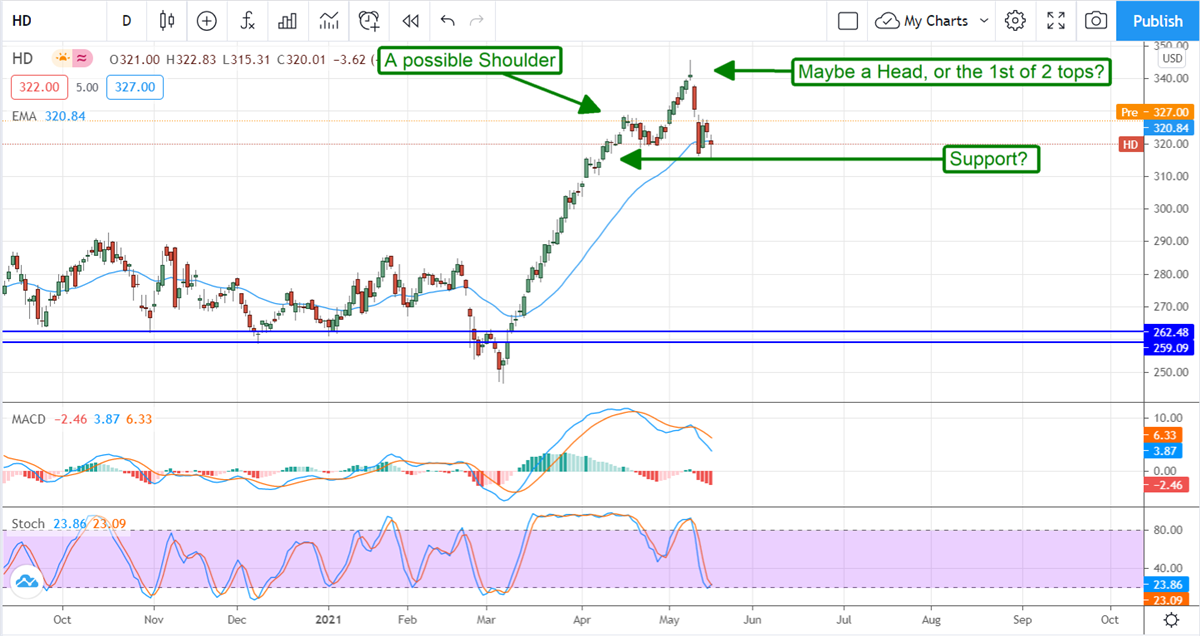Open the select layout square menu

click(x=848, y=20)
